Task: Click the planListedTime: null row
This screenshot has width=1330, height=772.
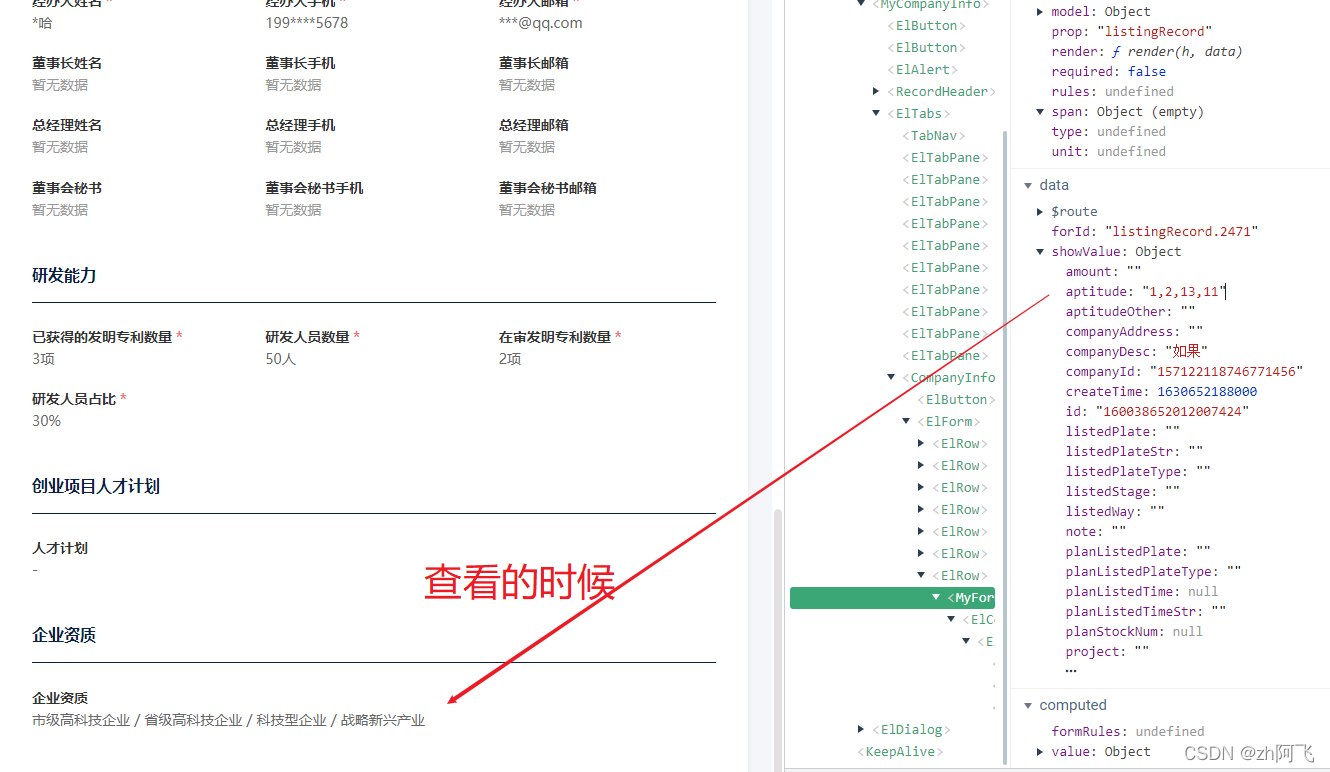Action: coord(1141,591)
